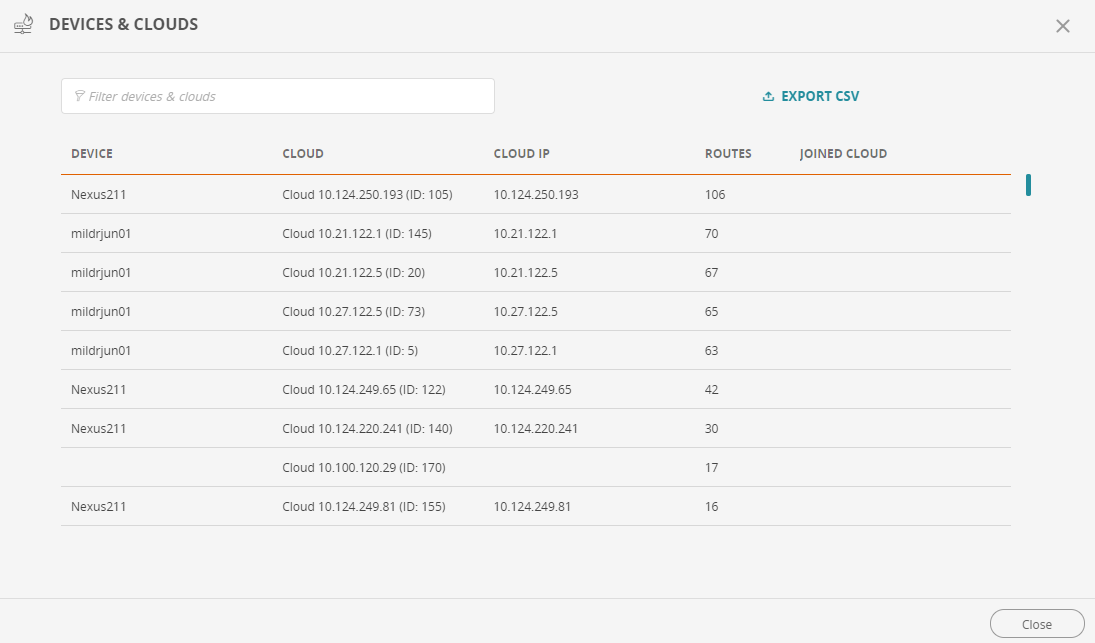Click the Export CSV link
The image size is (1095, 643).
coord(820,97)
